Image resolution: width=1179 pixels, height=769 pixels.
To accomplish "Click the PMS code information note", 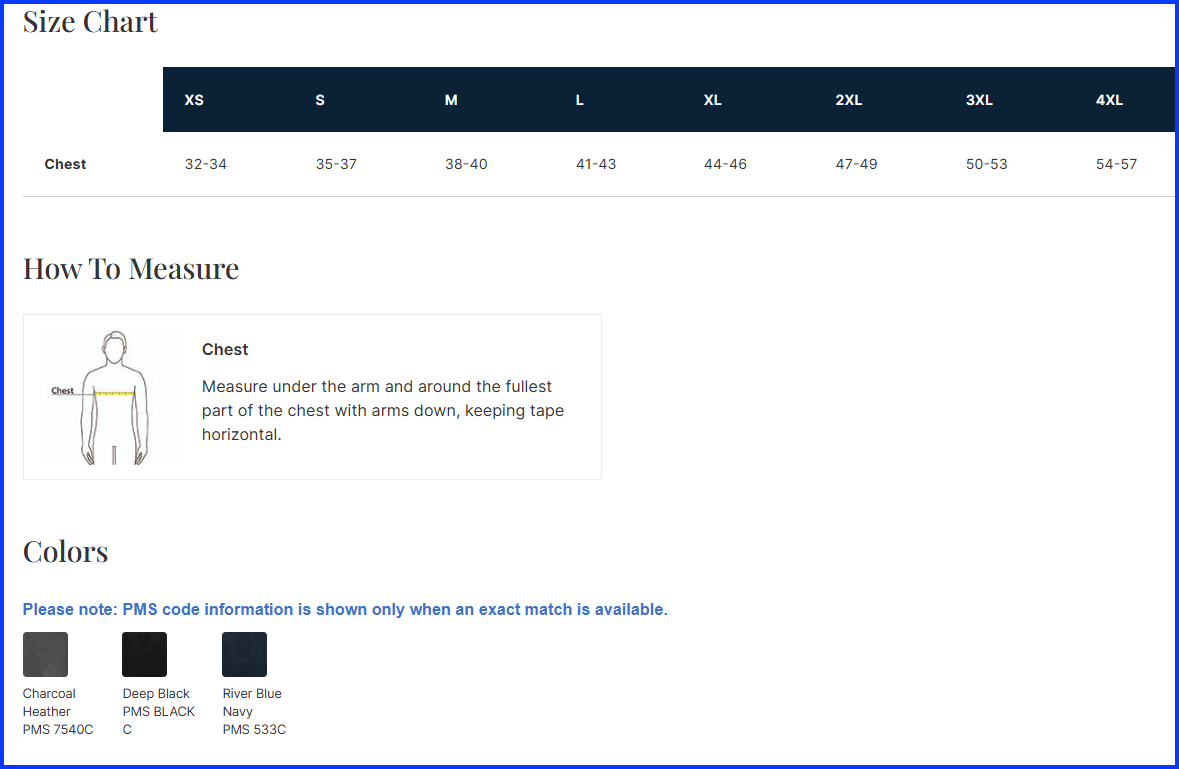I will (345, 609).
